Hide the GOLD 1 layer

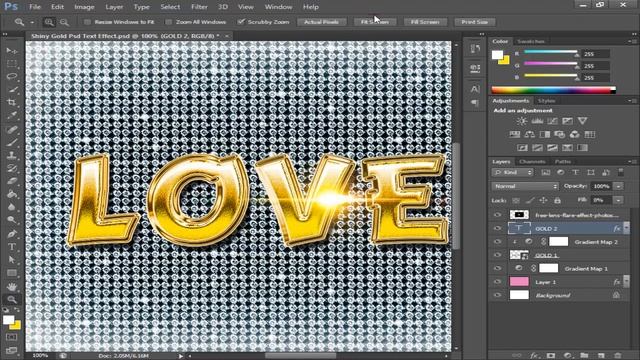pyautogui.click(x=497, y=255)
